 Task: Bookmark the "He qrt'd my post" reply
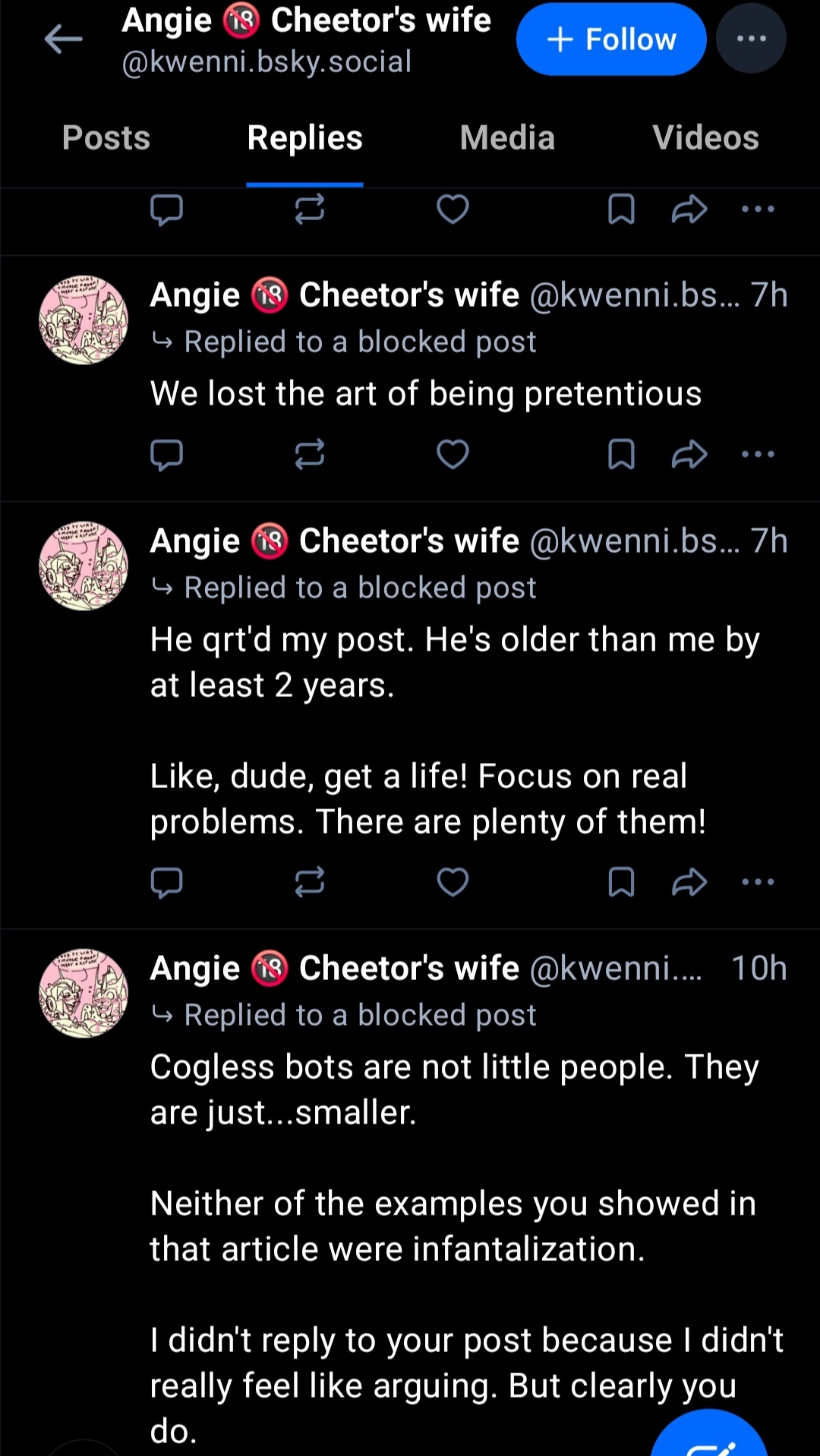click(x=621, y=882)
